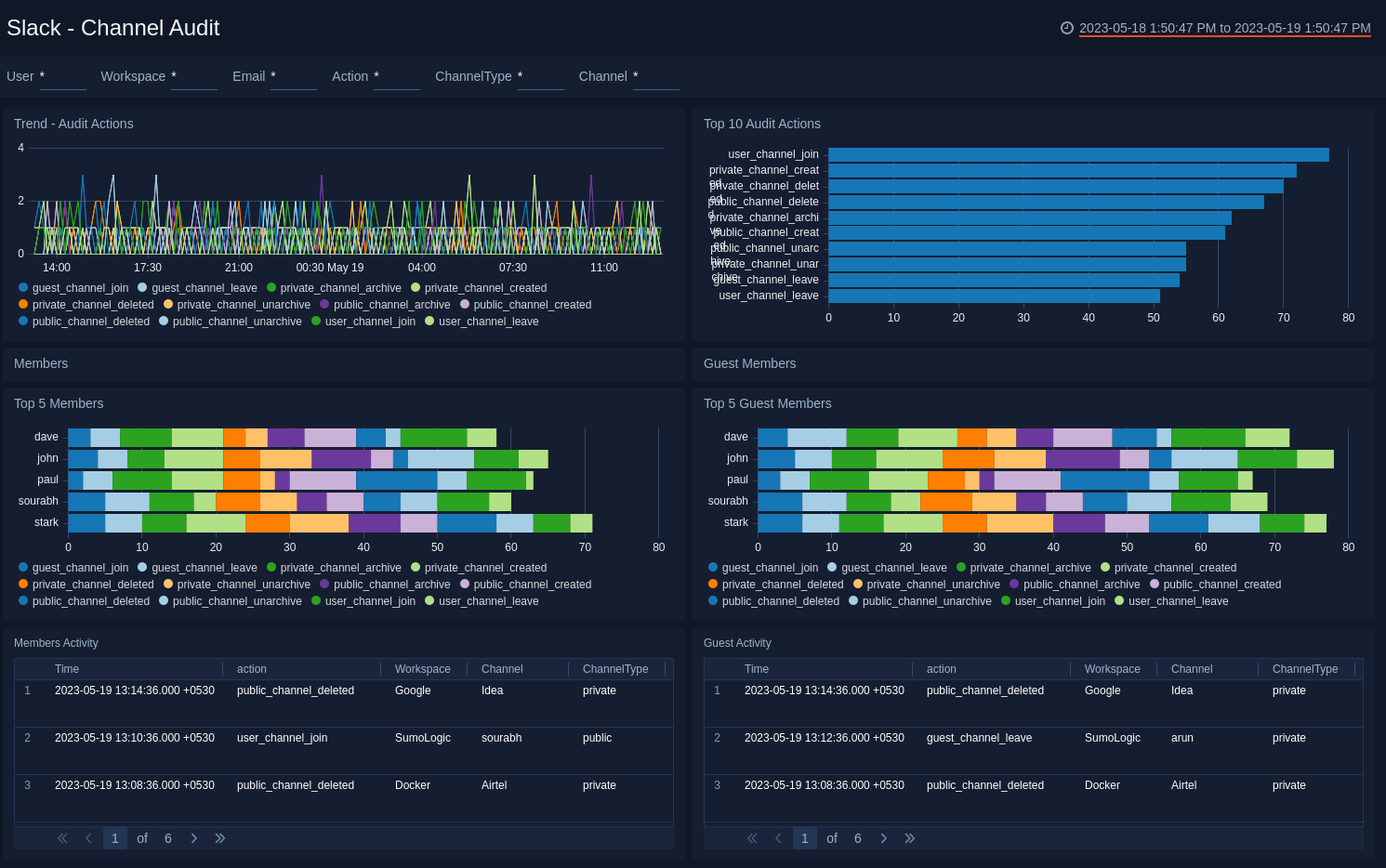This screenshot has width=1386, height=868.
Task: Open the ChannelType filter field
Action: pyautogui.click(x=541, y=82)
